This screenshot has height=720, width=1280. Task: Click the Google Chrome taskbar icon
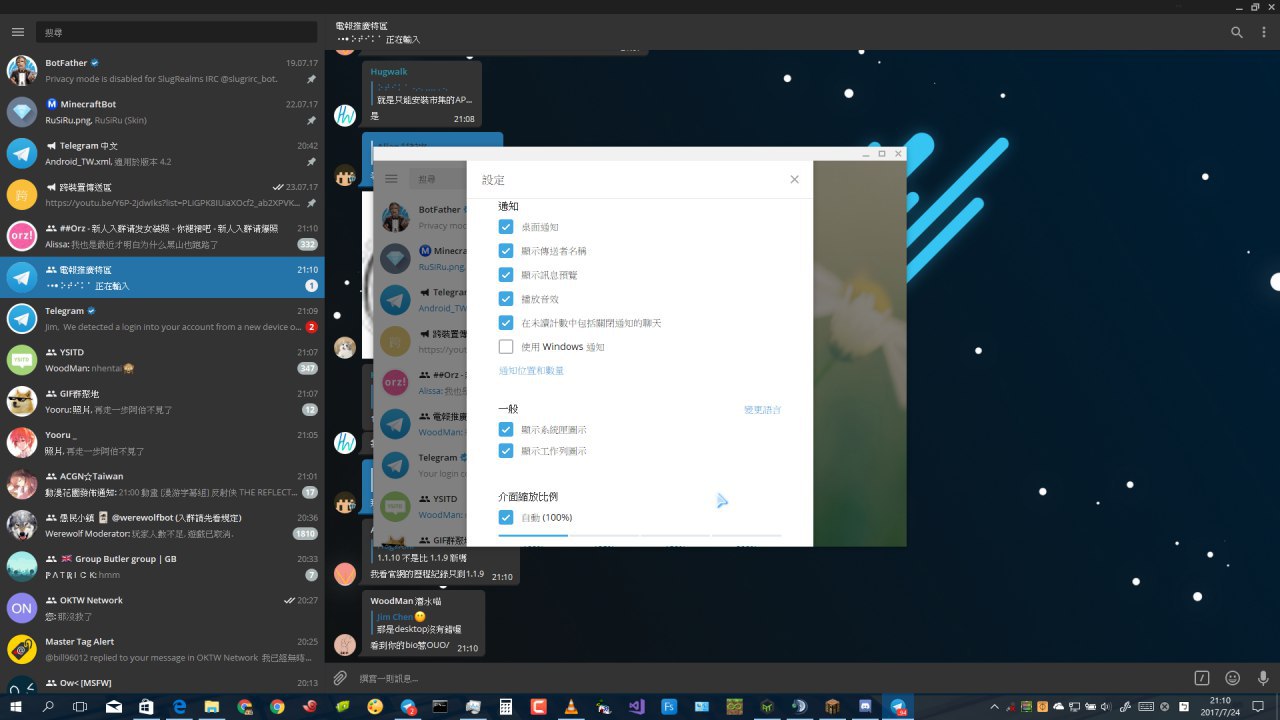tap(277, 707)
